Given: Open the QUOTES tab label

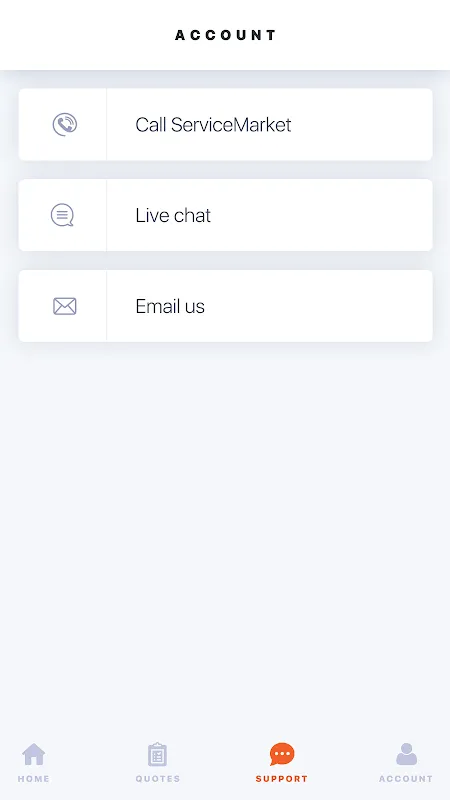Looking at the screenshot, I should coord(158,779).
